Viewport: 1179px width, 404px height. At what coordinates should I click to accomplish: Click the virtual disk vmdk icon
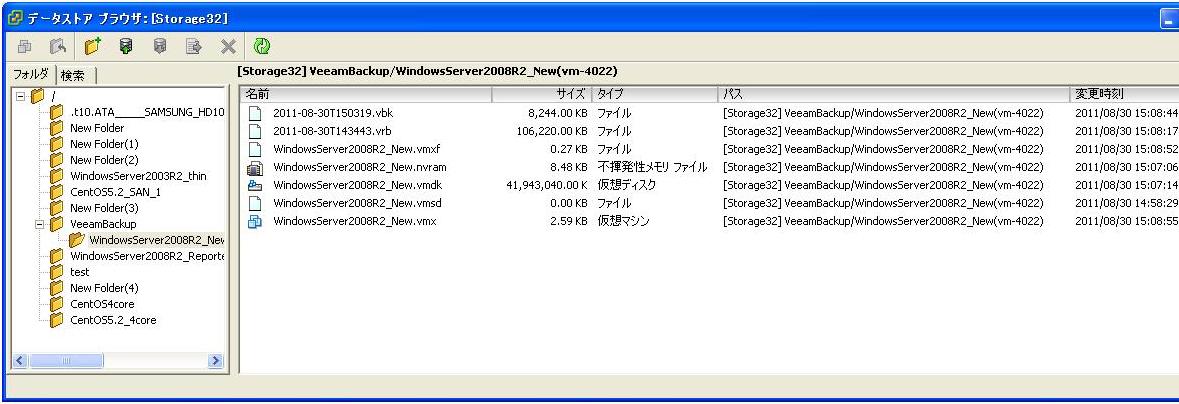point(255,185)
